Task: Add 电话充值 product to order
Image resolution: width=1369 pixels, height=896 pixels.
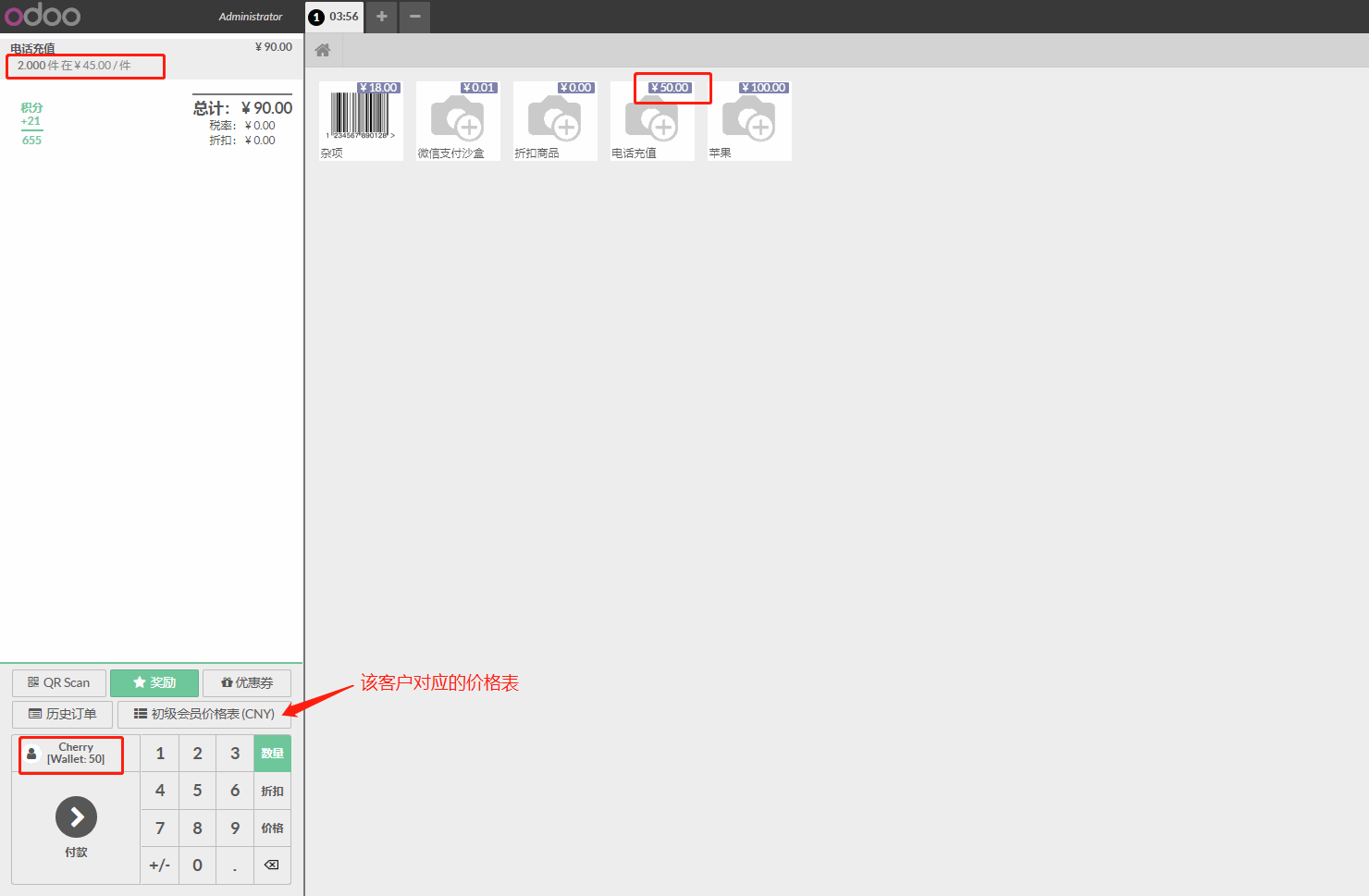Action: [652, 122]
